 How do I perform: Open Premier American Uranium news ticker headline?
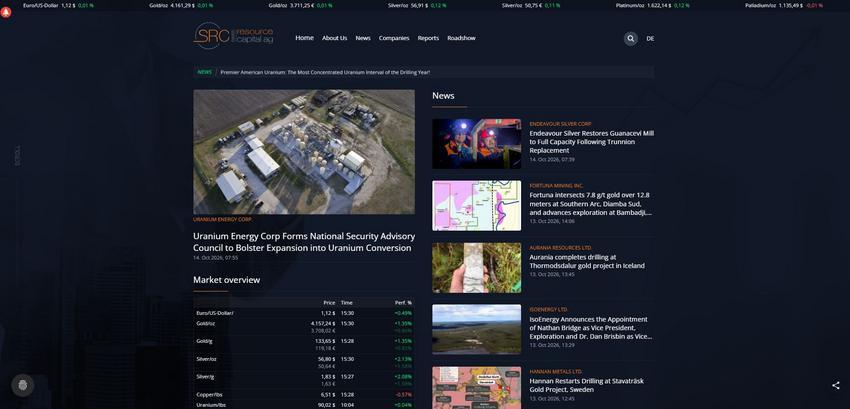[325, 72]
